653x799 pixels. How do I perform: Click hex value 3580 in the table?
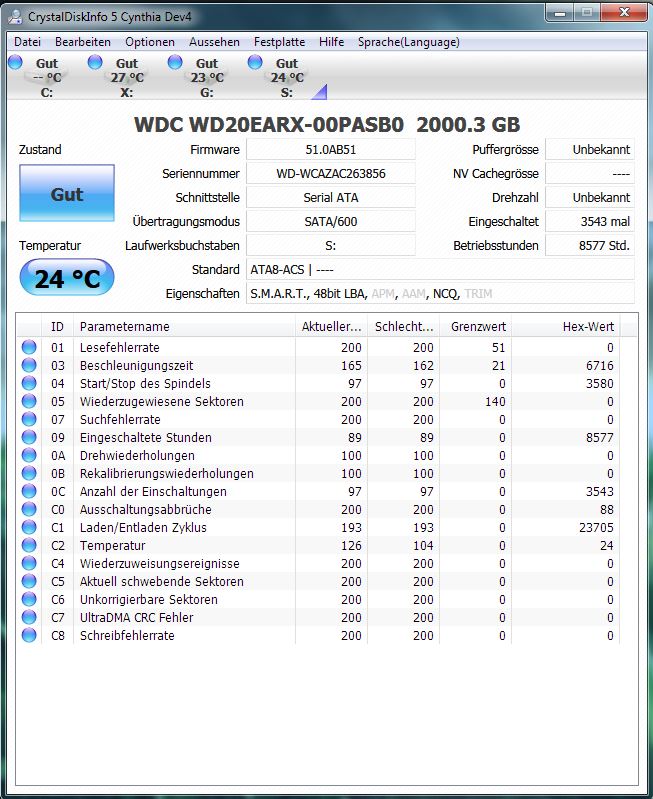(599, 383)
